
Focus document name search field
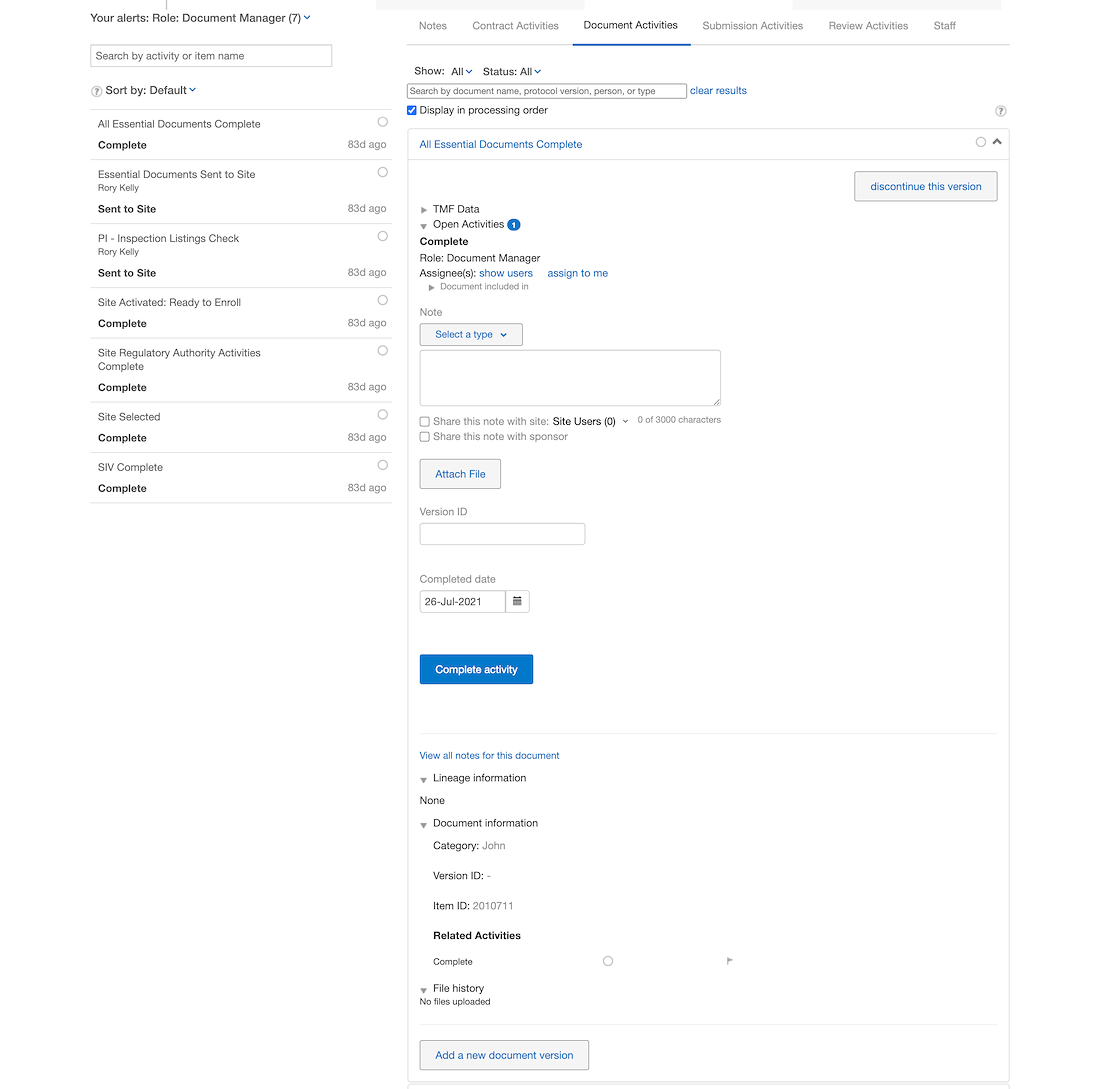coord(546,91)
